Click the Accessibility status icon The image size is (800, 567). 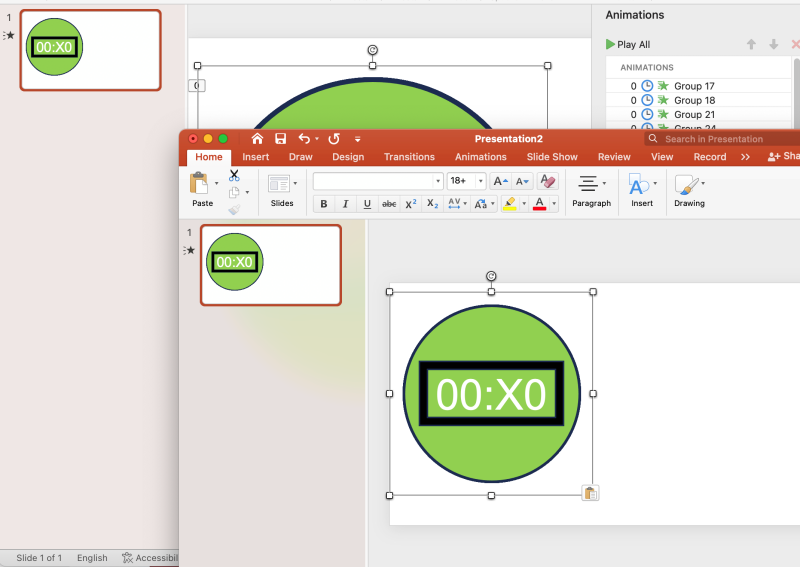pos(127,558)
